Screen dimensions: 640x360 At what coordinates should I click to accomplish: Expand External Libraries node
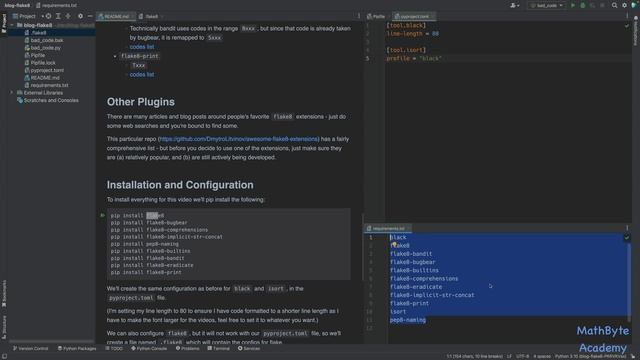point(12,93)
